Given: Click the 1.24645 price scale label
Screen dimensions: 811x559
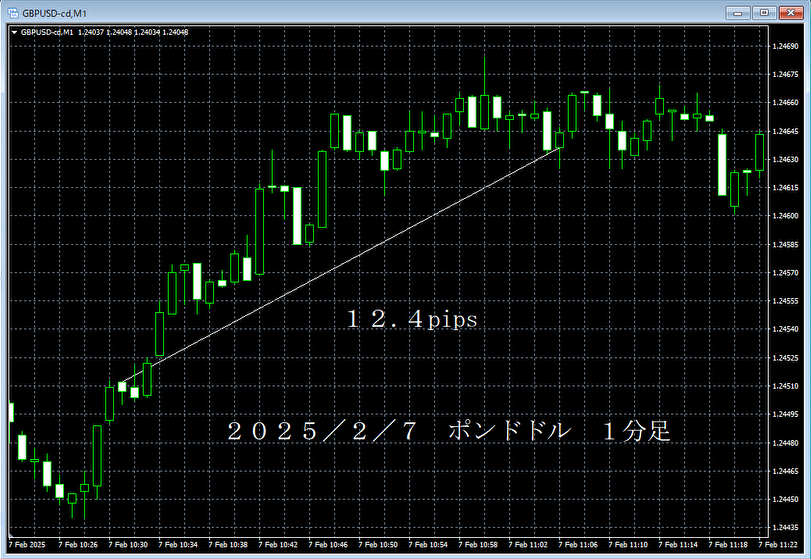Looking at the screenshot, I should coord(785,131).
